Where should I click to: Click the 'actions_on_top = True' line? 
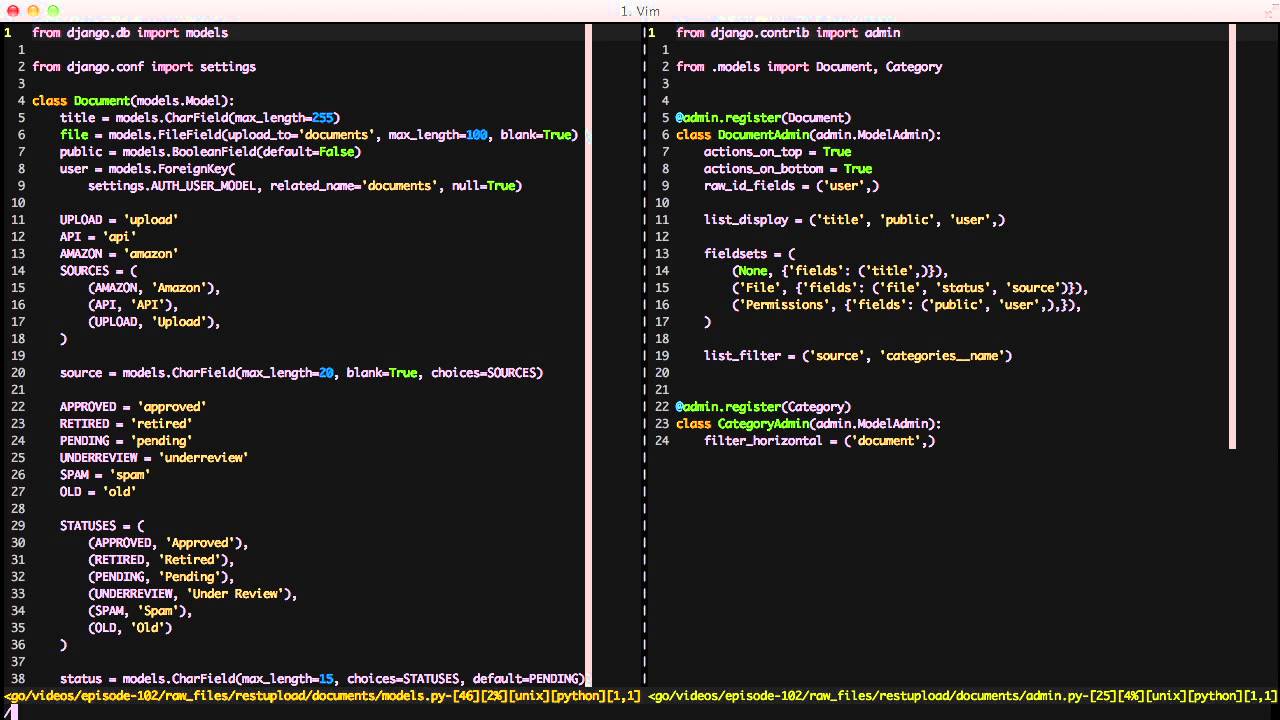click(778, 152)
